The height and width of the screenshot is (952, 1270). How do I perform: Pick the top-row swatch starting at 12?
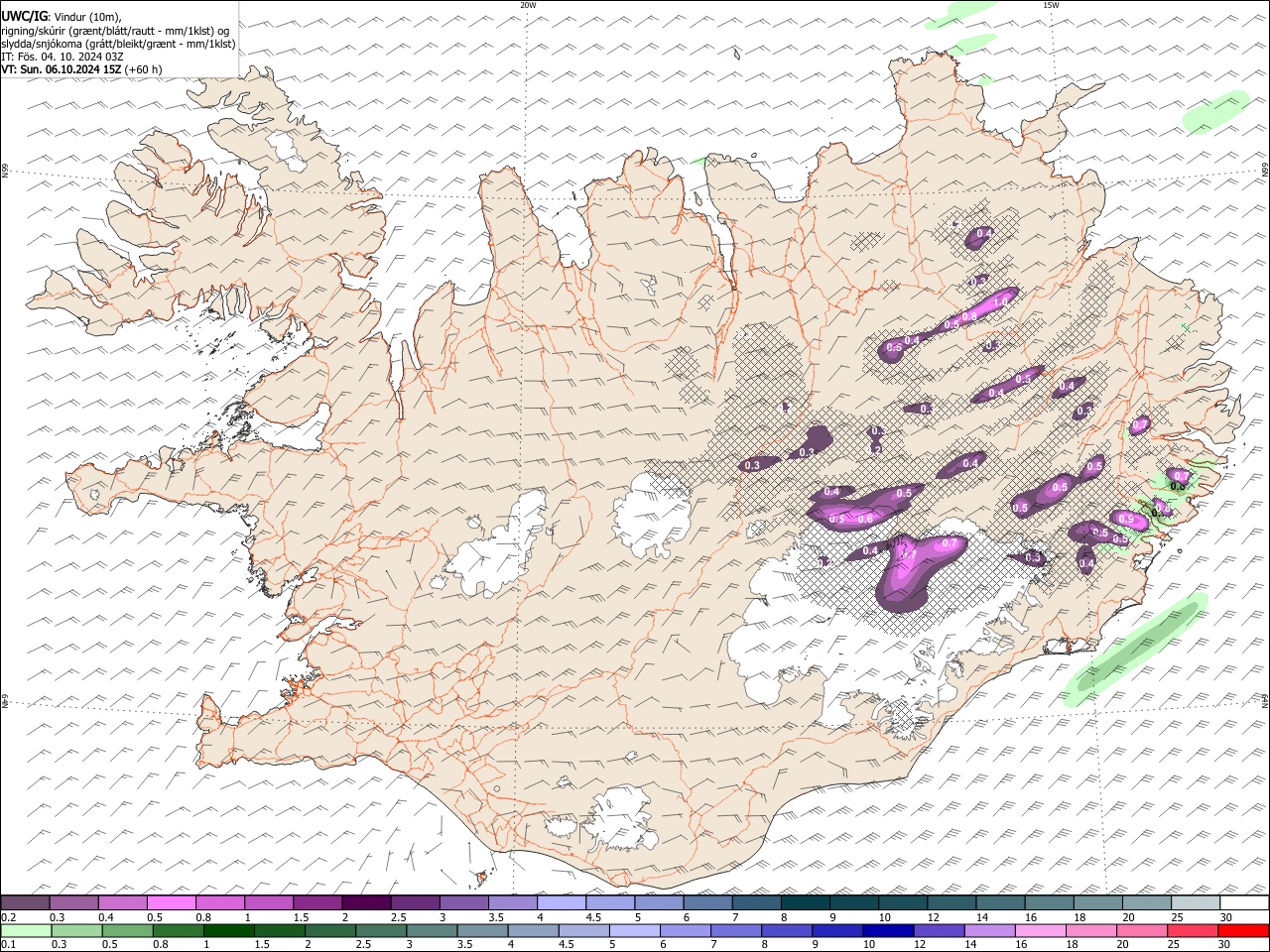[x=951, y=902]
